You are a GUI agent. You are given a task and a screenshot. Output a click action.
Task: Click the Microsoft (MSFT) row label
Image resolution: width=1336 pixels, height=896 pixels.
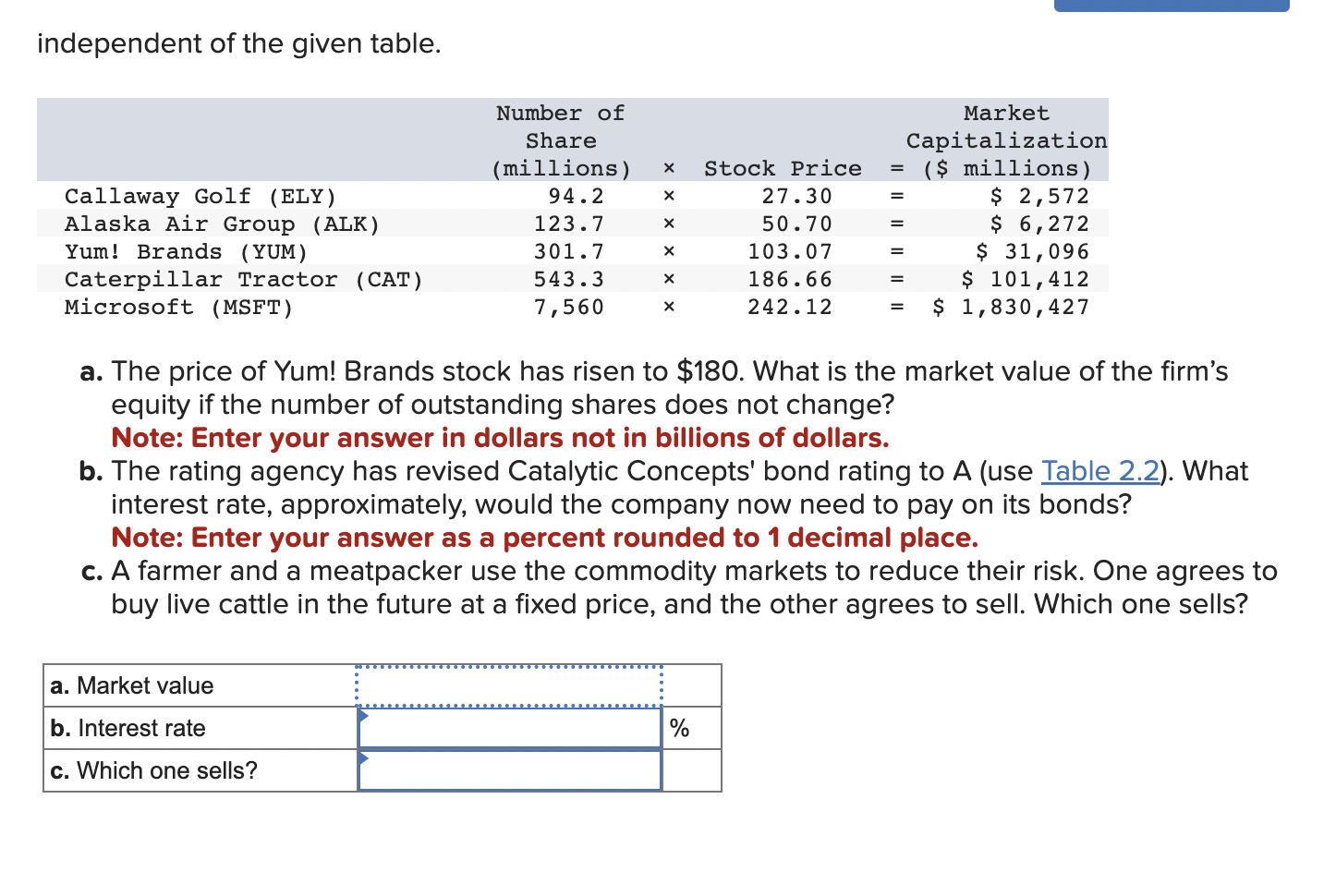coord(178,307)
